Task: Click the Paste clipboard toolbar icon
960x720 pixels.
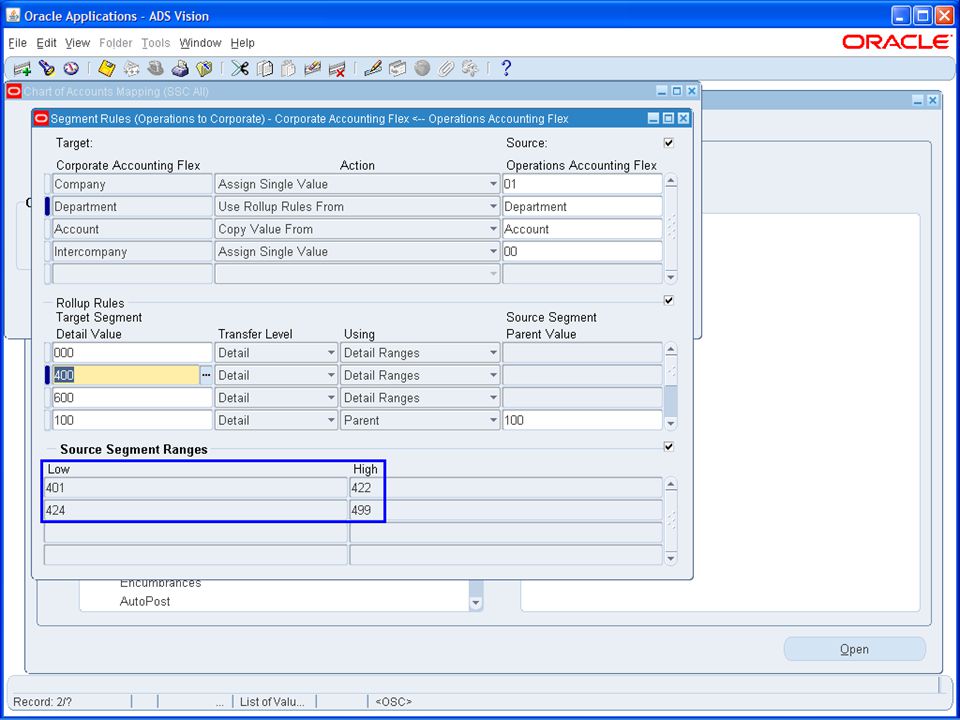Action: click(x=288, y=68)
